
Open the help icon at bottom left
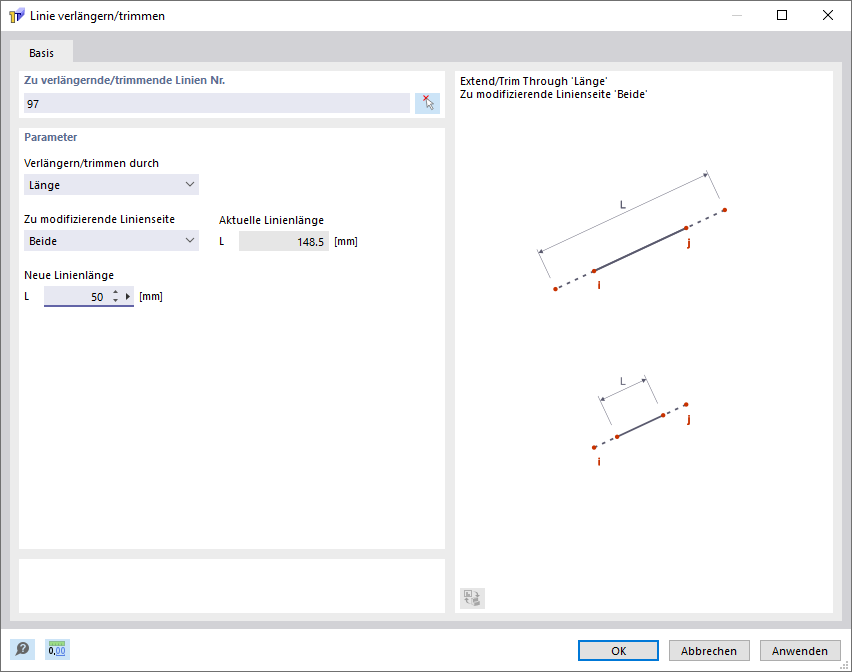[22, 649]
